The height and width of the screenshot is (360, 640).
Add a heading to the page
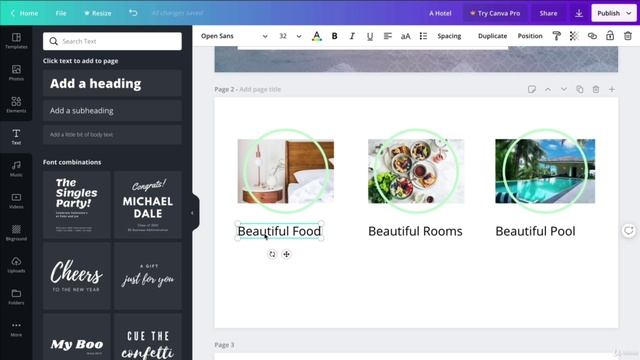pos(112,83)
